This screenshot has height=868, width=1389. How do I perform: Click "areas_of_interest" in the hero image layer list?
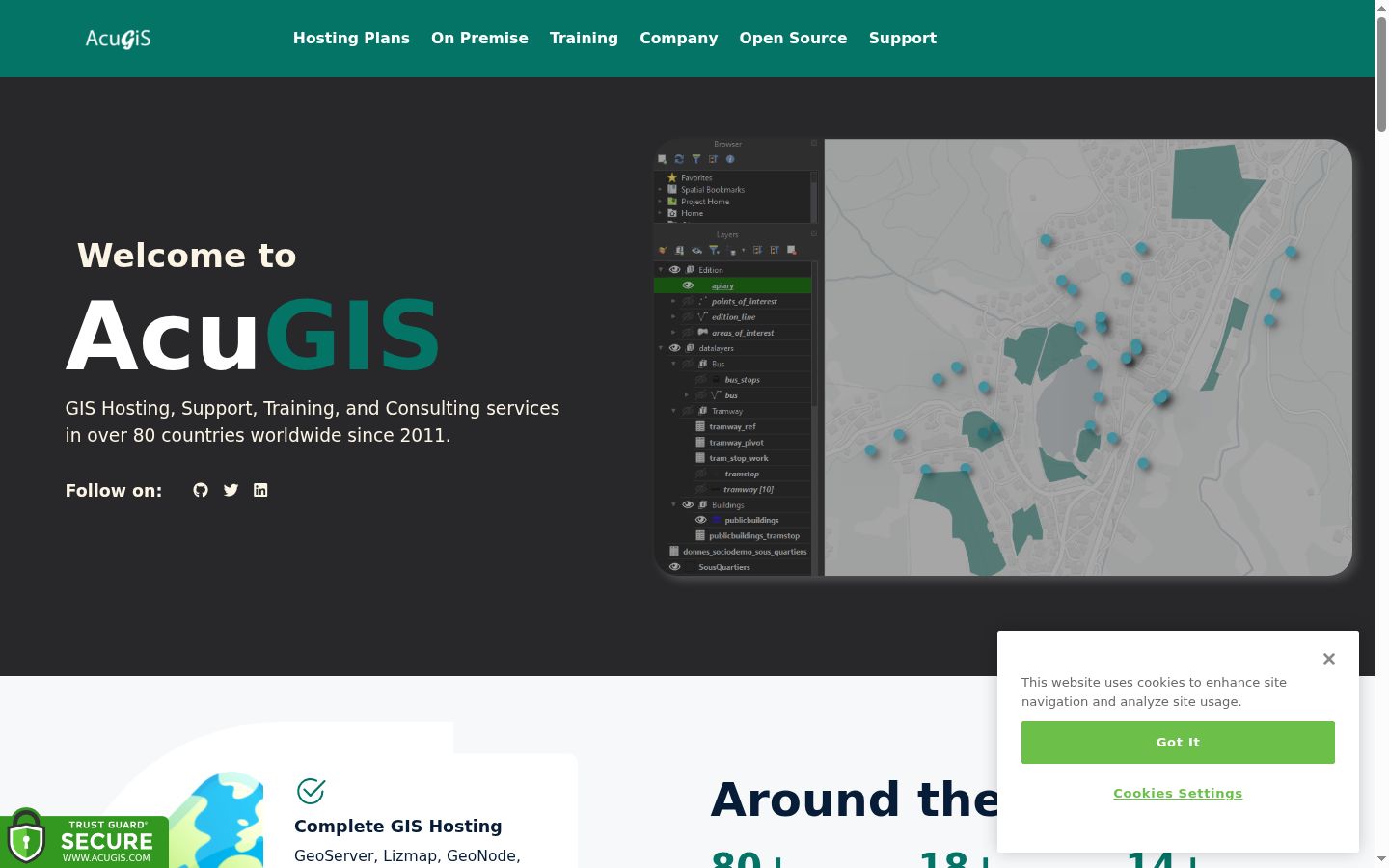[743, 333]
